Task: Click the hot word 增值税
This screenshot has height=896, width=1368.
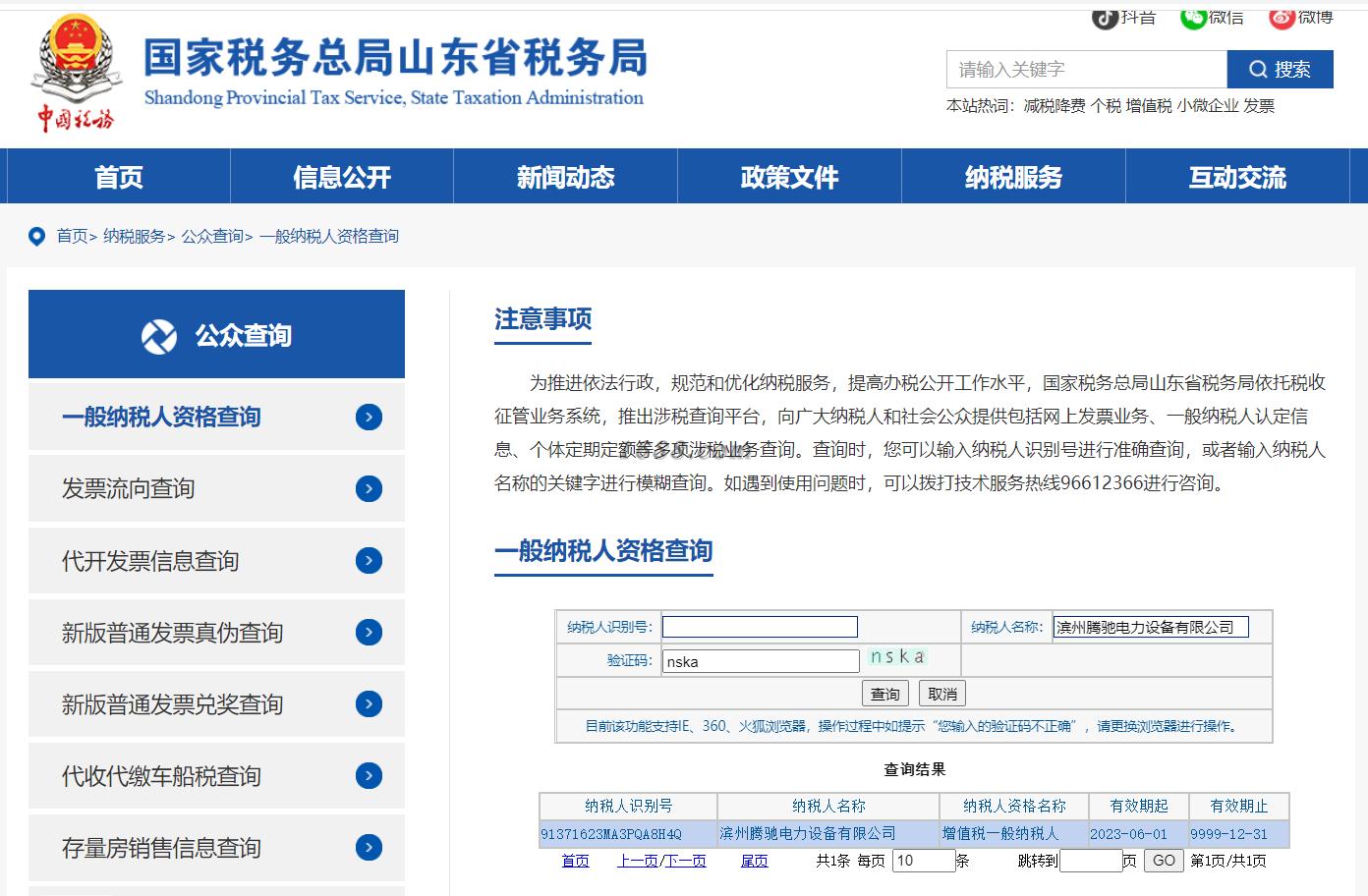Action: click(x=1149, y=106)
